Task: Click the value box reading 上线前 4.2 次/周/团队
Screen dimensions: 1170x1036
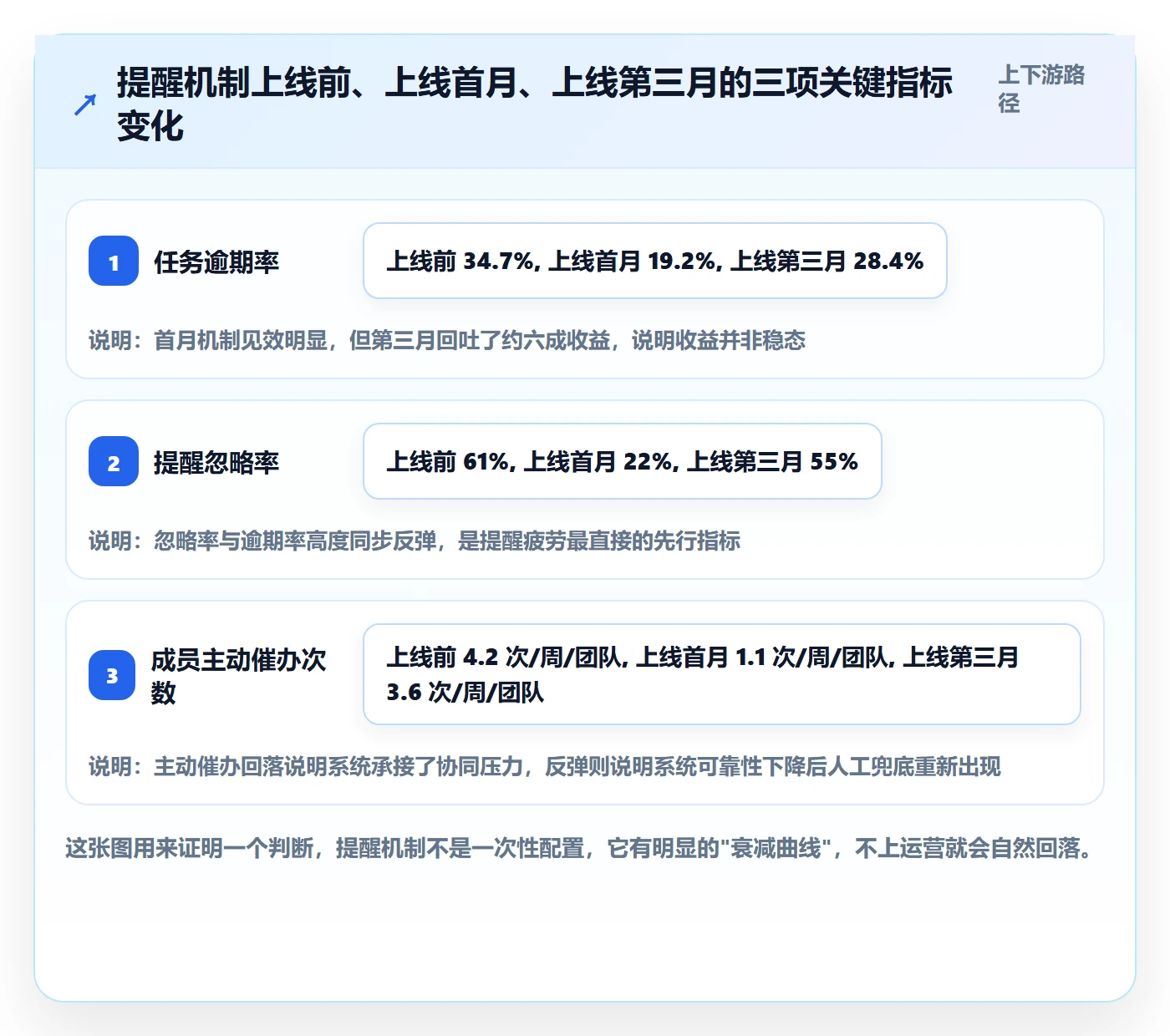Action: coord(722,674)
